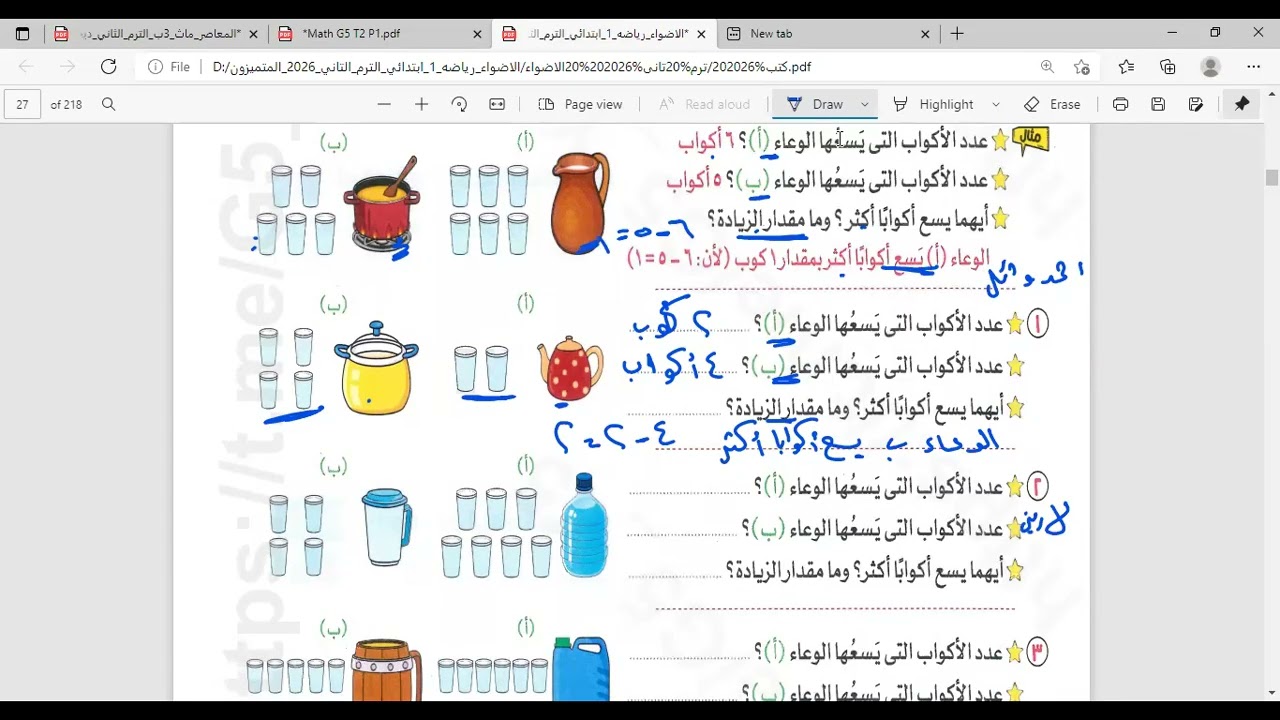Click the 'of 218' page count text
Viewport: 1280px width, 720px height.
(66, 104)
